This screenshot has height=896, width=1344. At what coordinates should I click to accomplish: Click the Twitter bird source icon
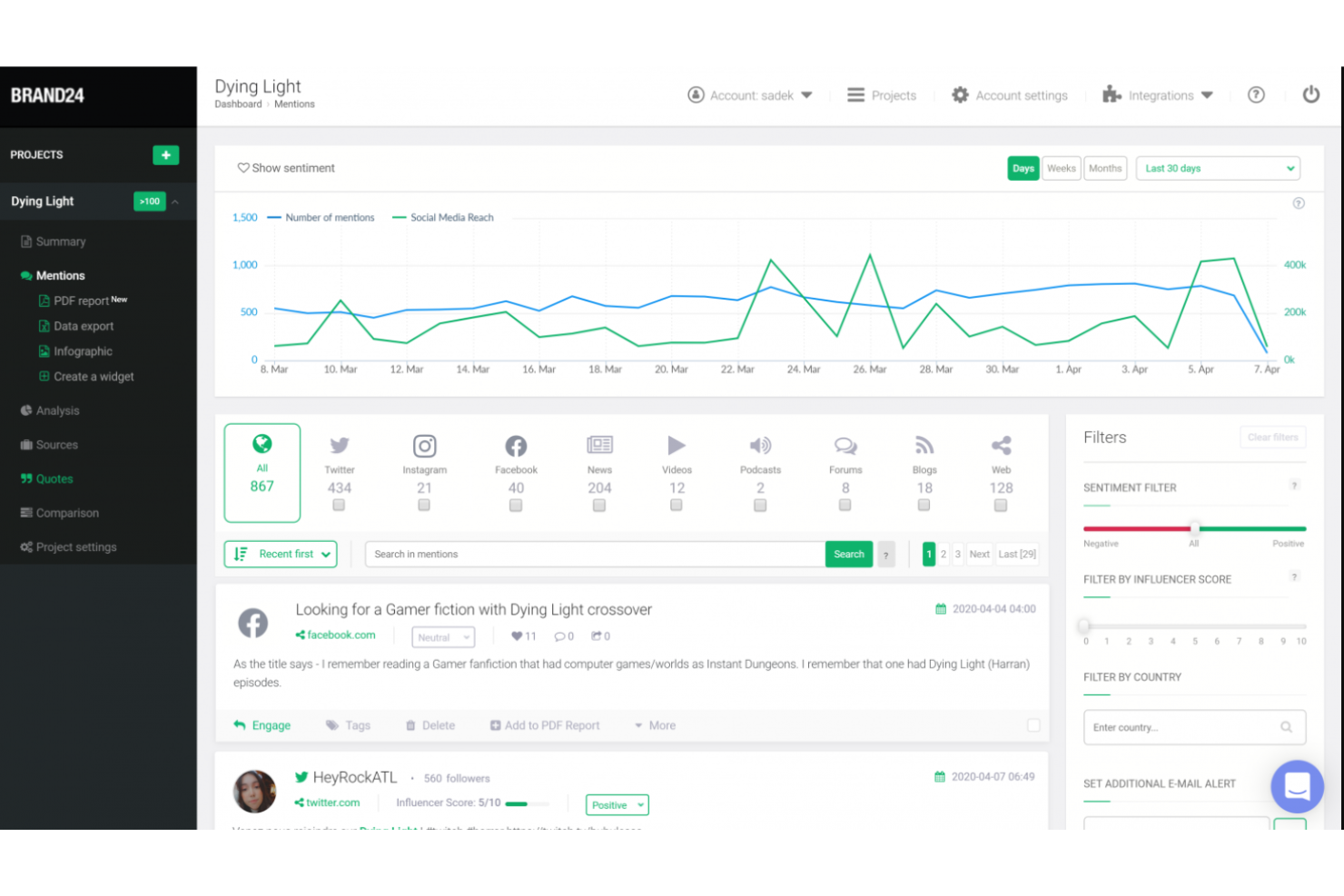[340, 446]
